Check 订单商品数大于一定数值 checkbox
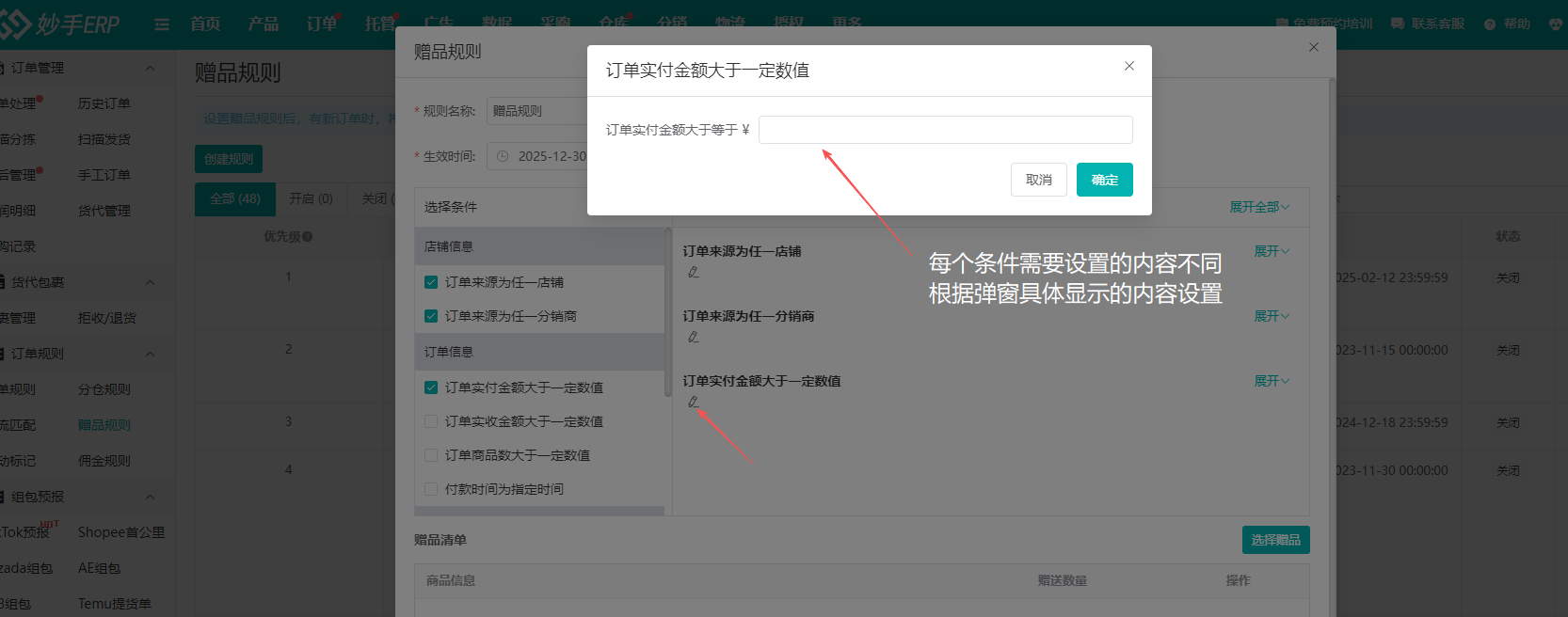The width and height of the screenshot is (1568, 617). (431, 455)
